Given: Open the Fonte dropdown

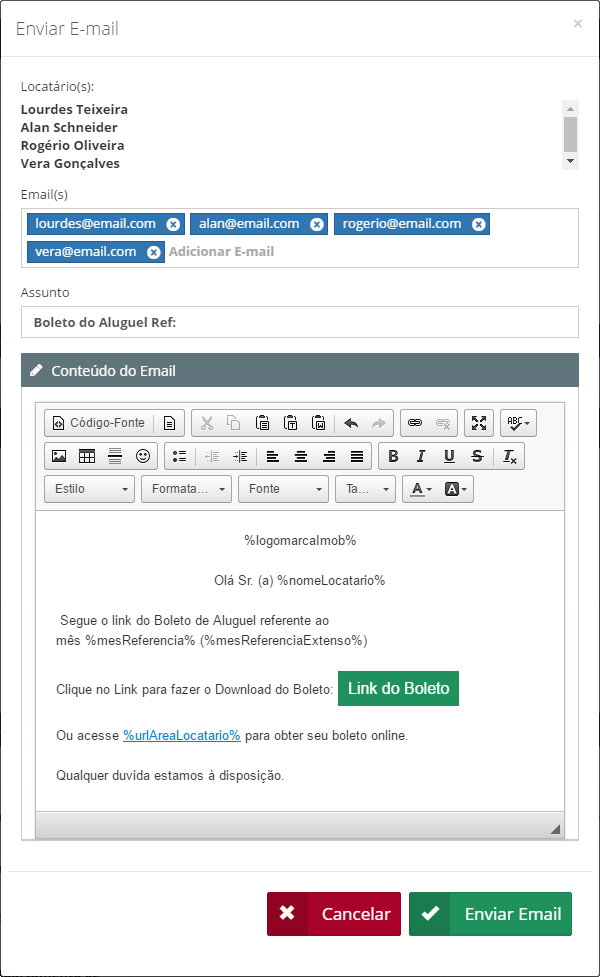Looking at the screenshot, I should point(283,489).
